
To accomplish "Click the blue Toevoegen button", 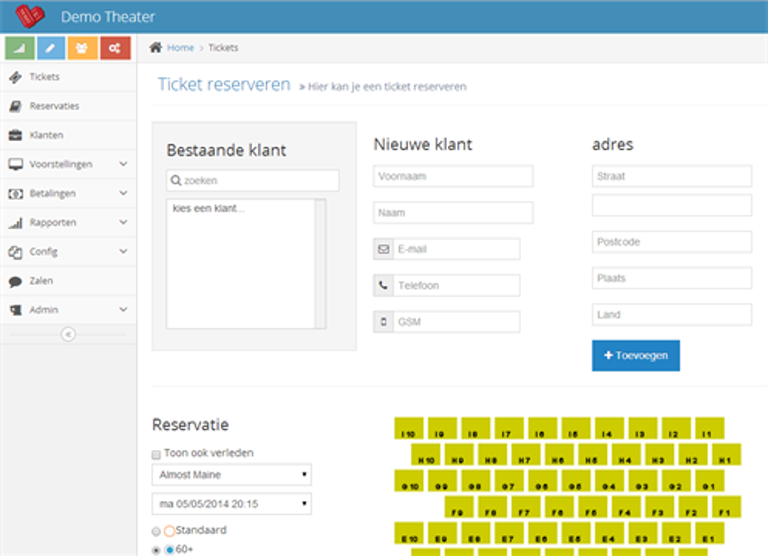I will pyautogui.click(x=635, y=356).
